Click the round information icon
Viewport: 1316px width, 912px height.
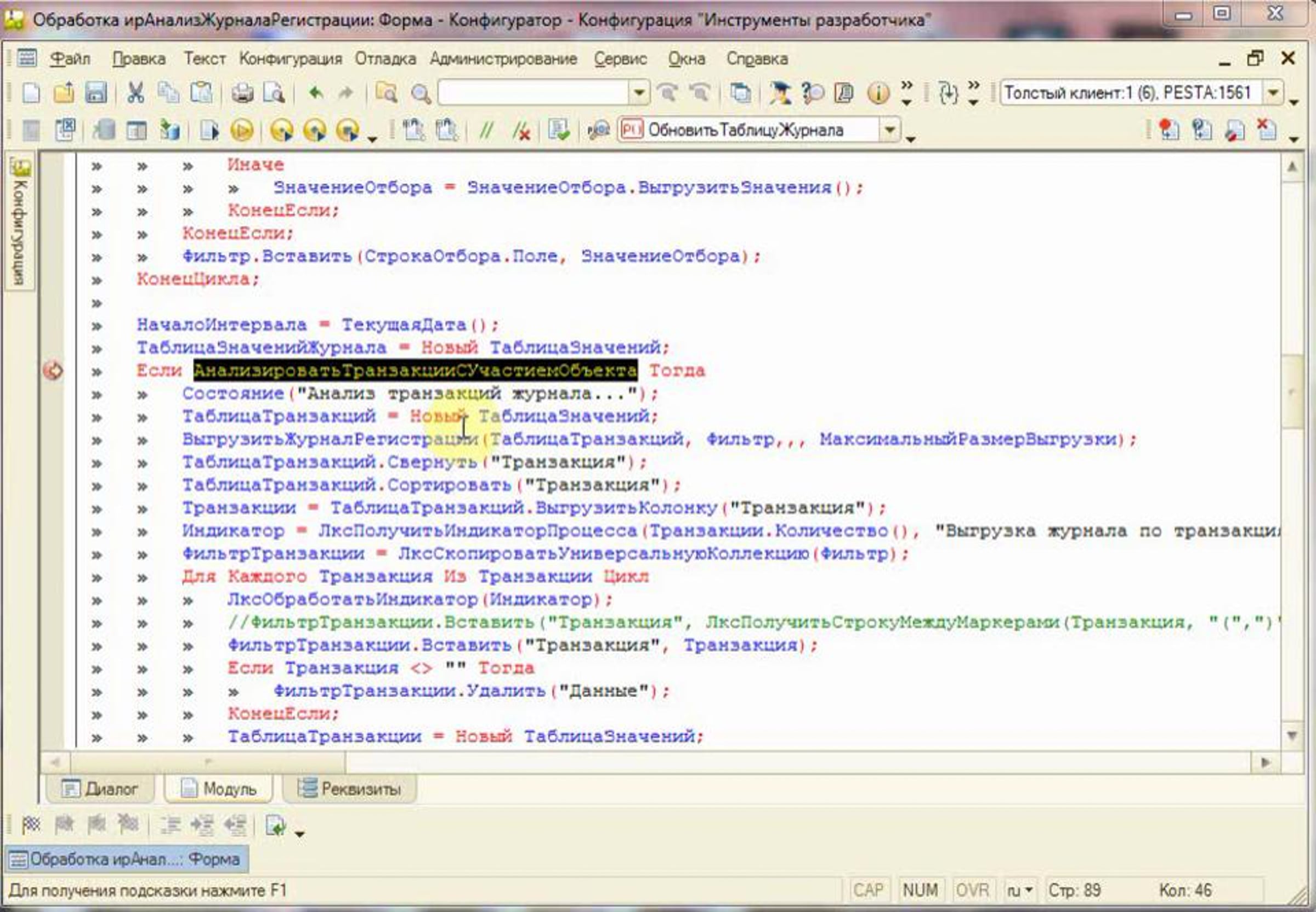(x=878, y=93)
